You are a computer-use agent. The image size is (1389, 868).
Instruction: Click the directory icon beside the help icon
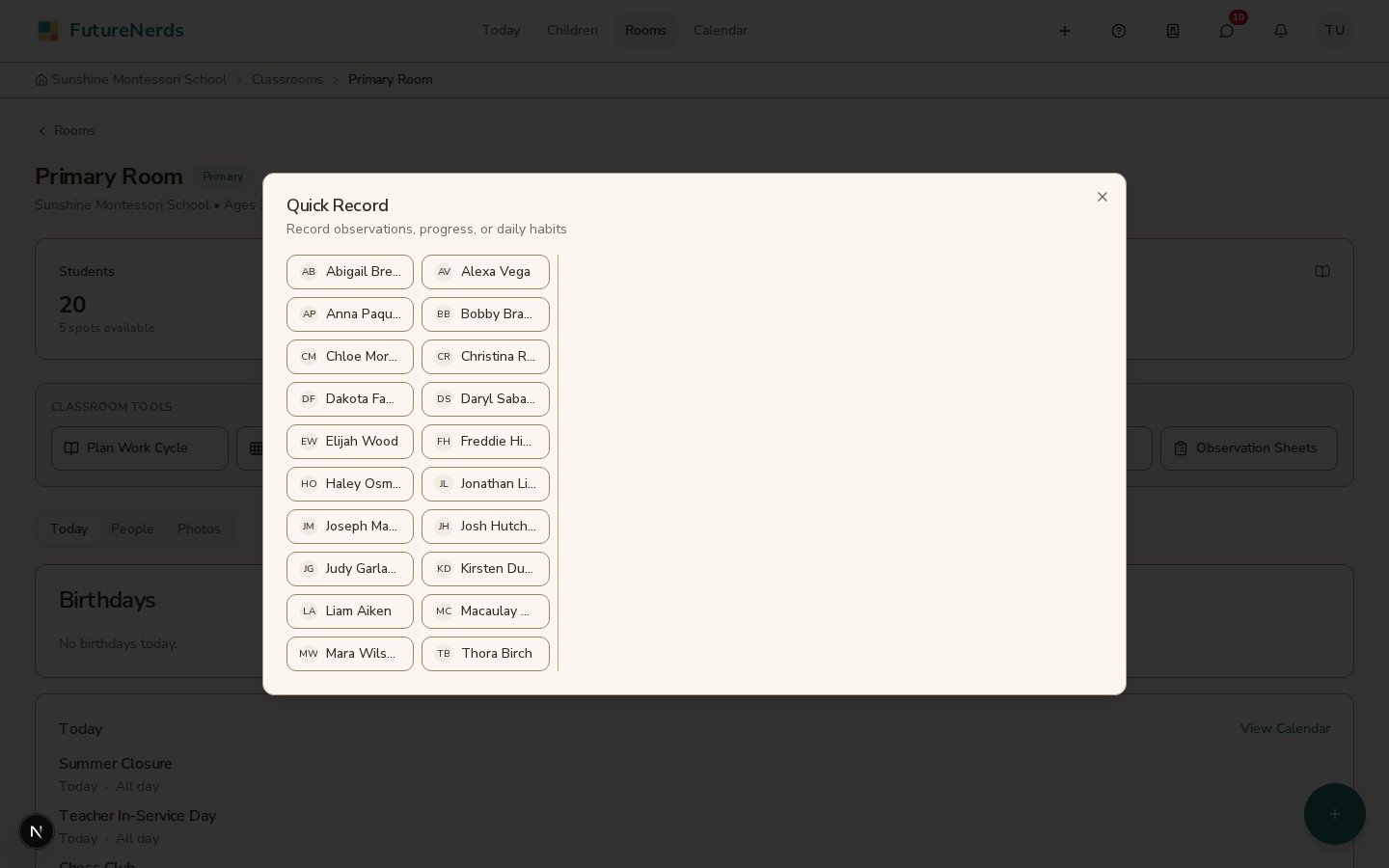(1173, 31)
